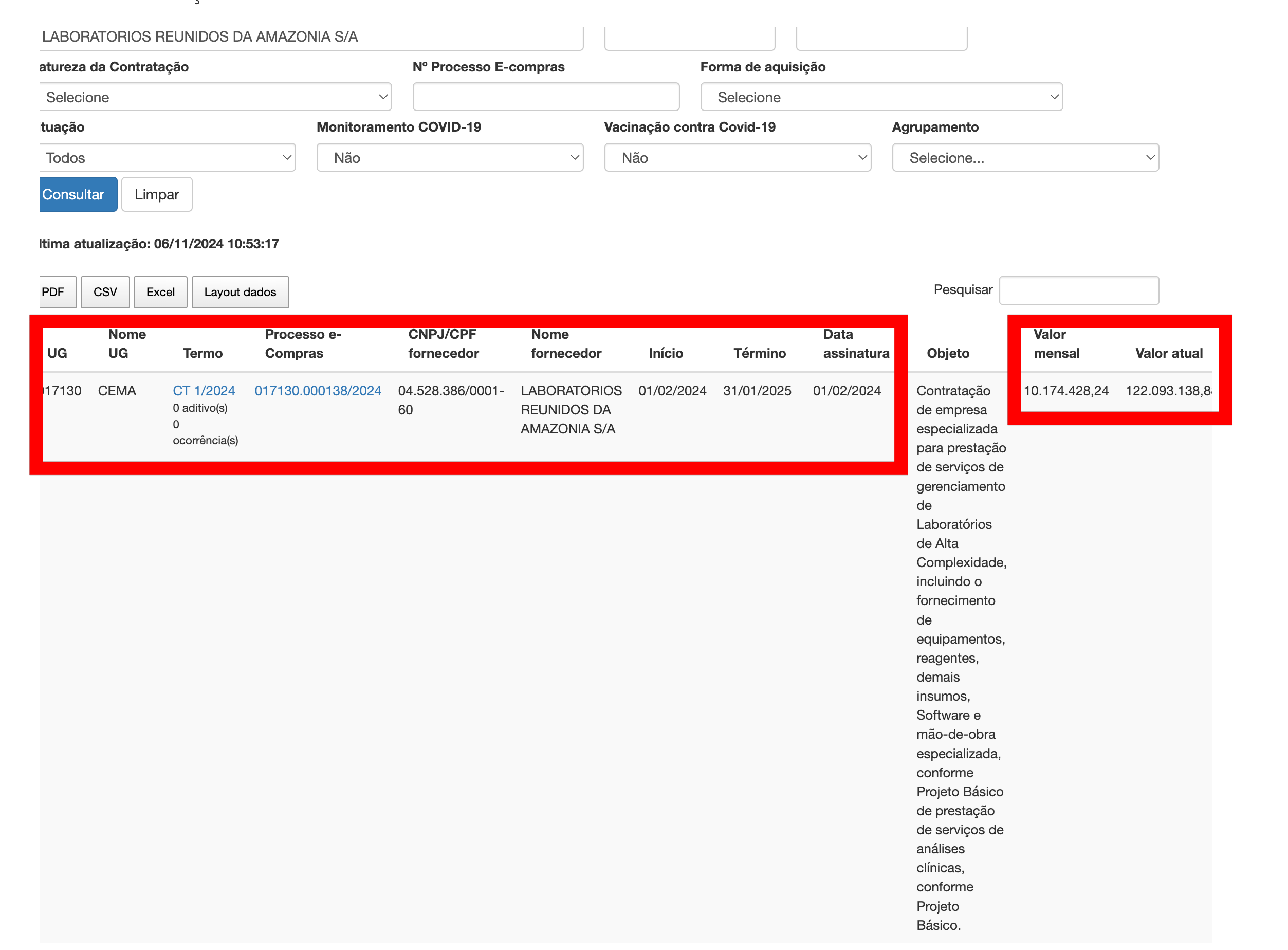Image resolution: width=1288 pixels, height=950 pixels.
Task: Click the Pesquisar search field
Action: [x=1080, y=290]
